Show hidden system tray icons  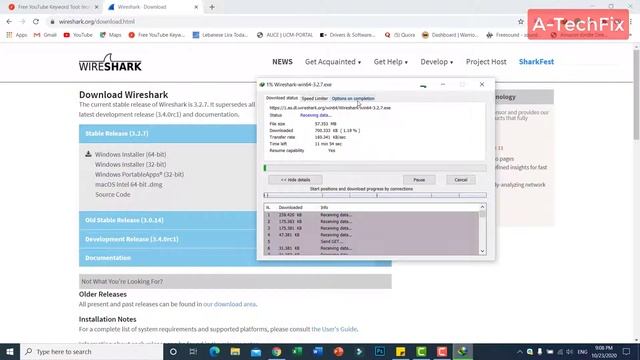pyautogui.click(x=520, y=351)
